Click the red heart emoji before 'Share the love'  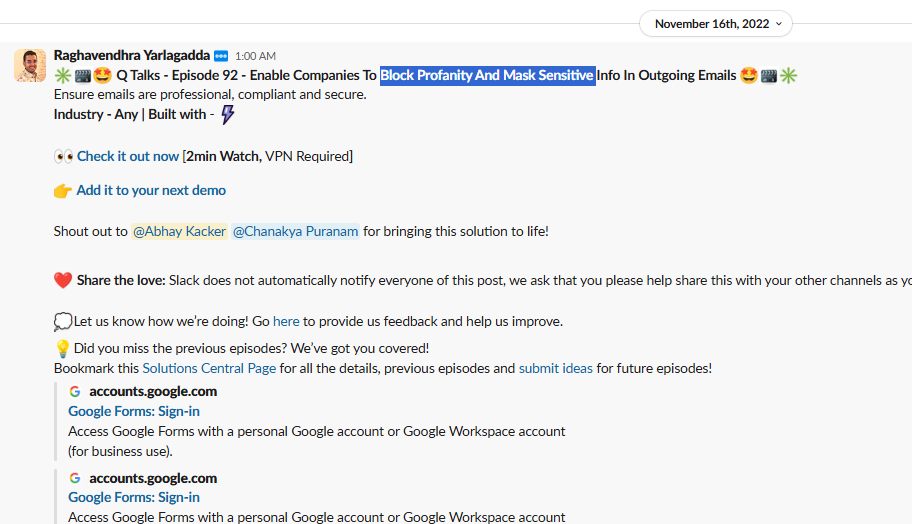tap(63, 281)
